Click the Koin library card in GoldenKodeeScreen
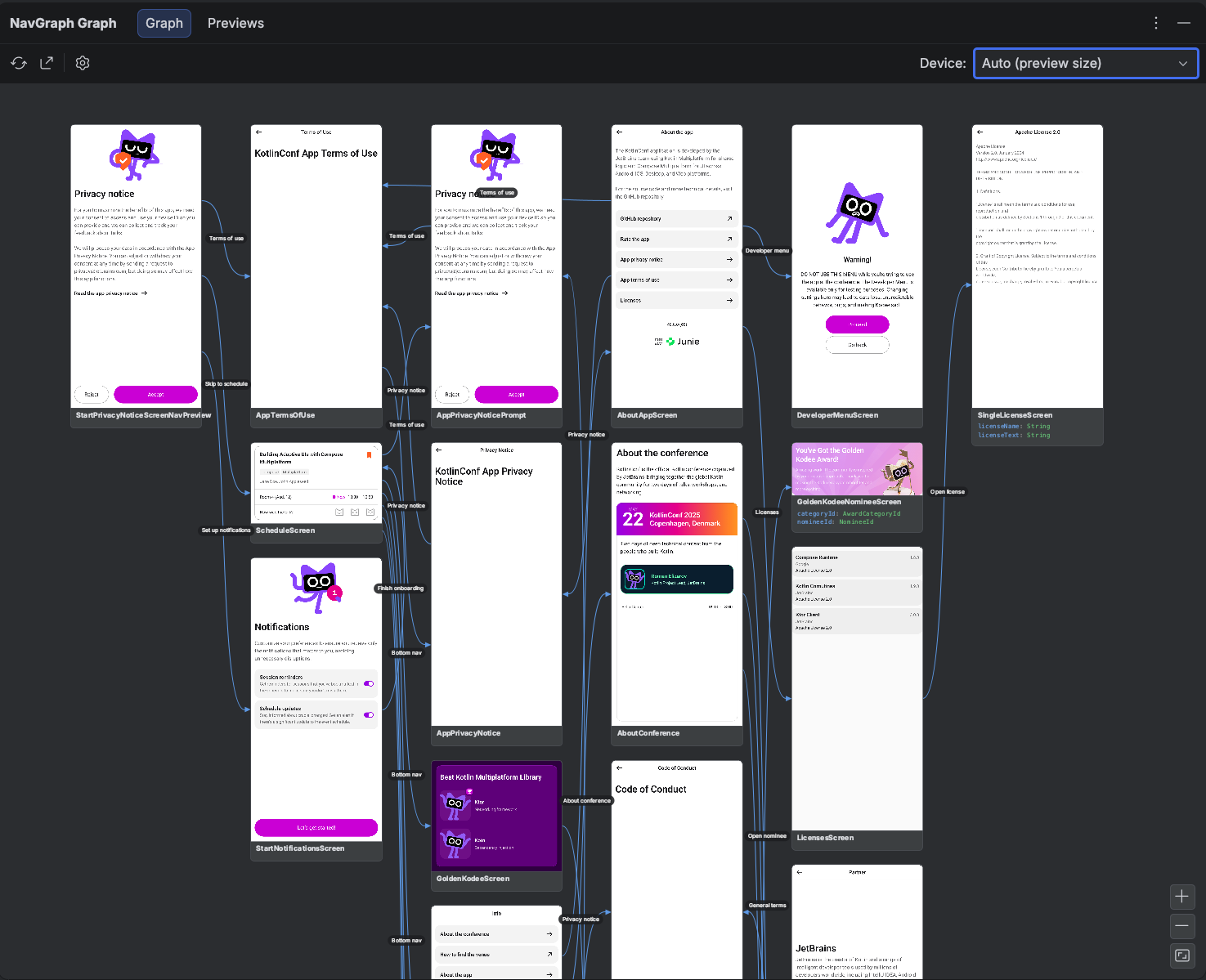1206x980 pixels. pos(496,844)
